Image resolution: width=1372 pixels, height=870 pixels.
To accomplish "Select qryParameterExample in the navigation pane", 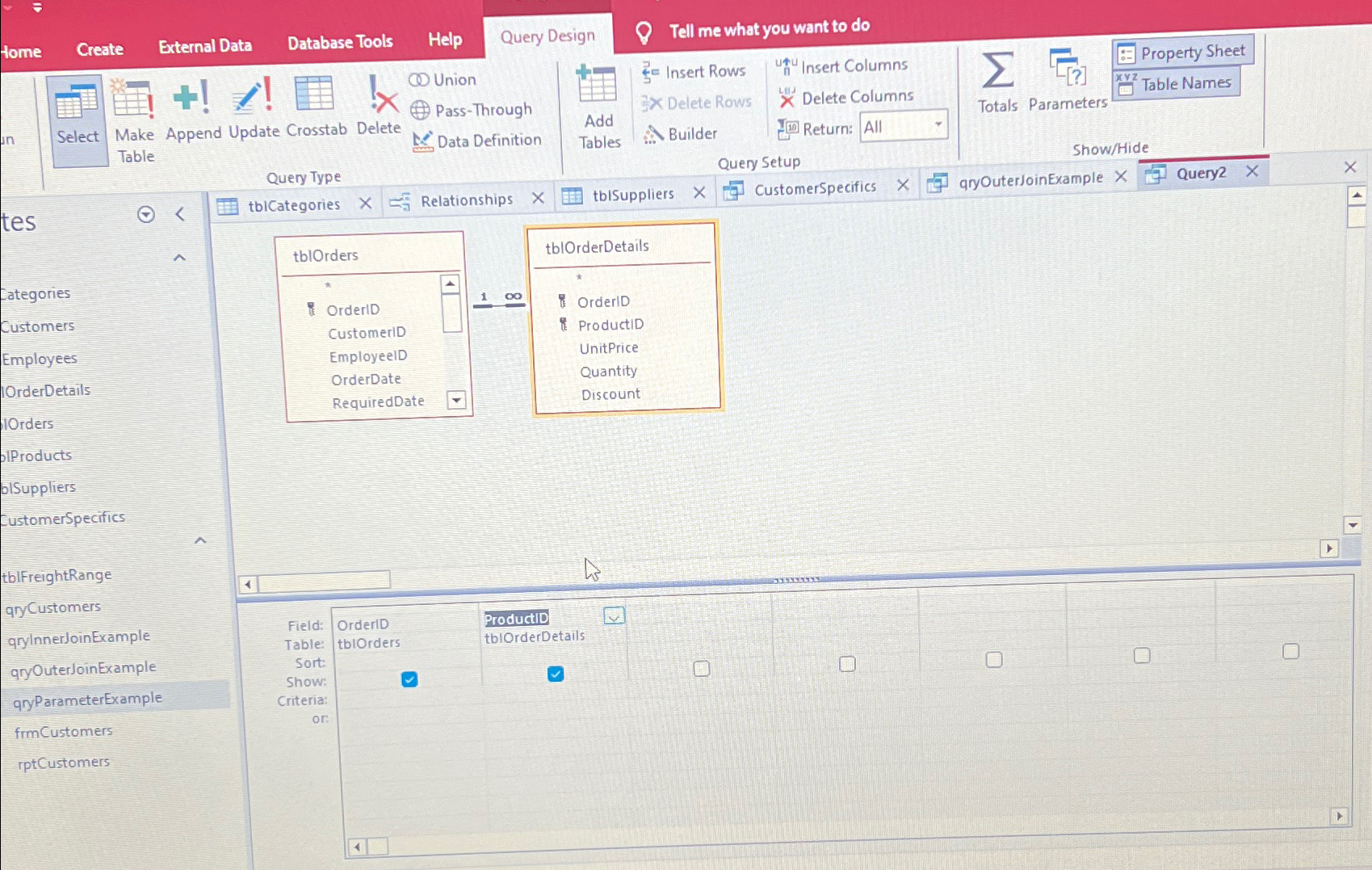I will tap(88, 699).
